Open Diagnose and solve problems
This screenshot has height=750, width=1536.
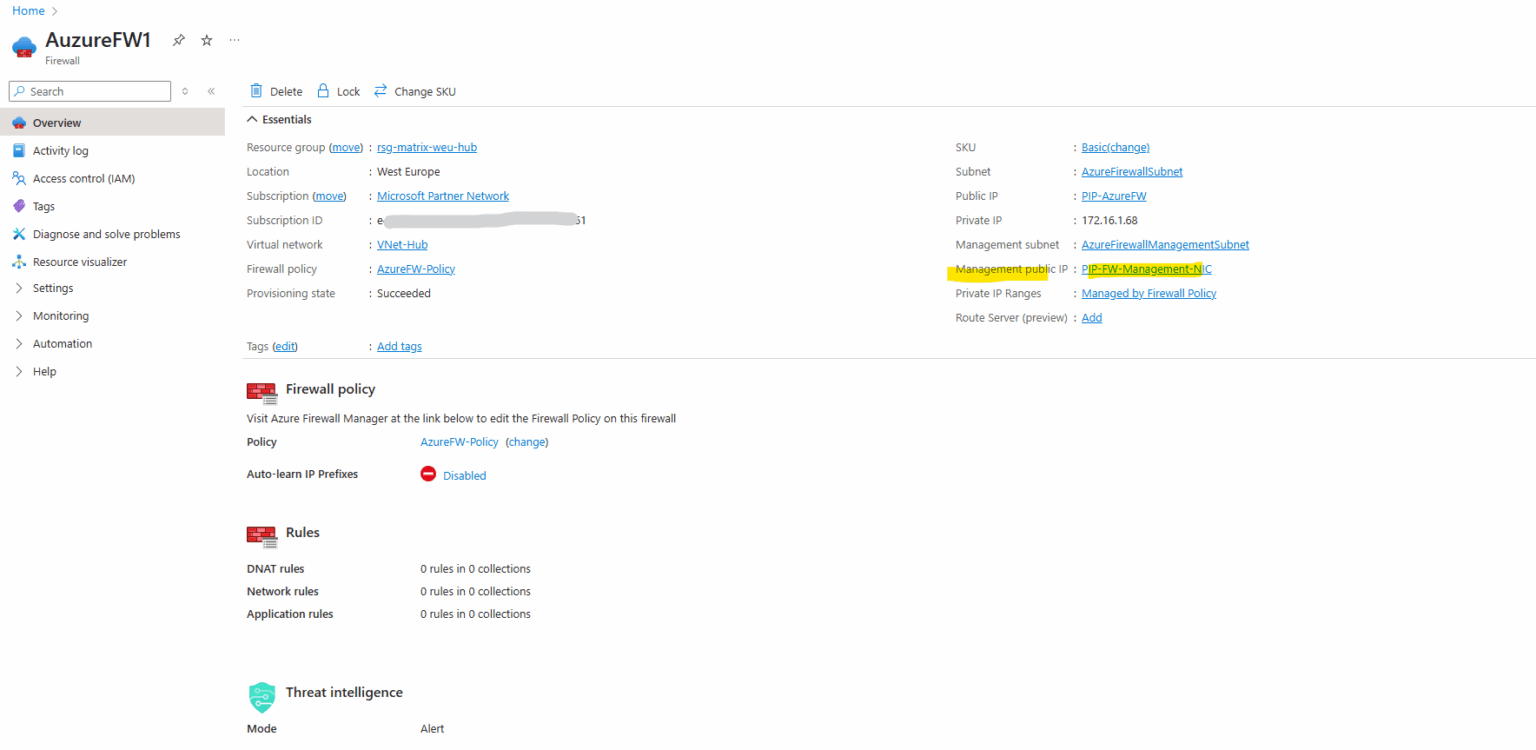point(107,233)
